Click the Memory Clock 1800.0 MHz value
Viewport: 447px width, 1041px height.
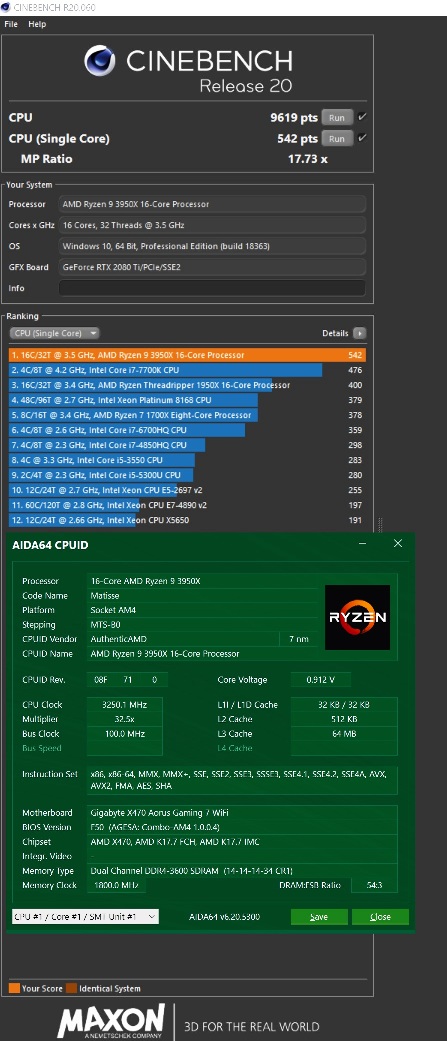(x=116, y=885)
